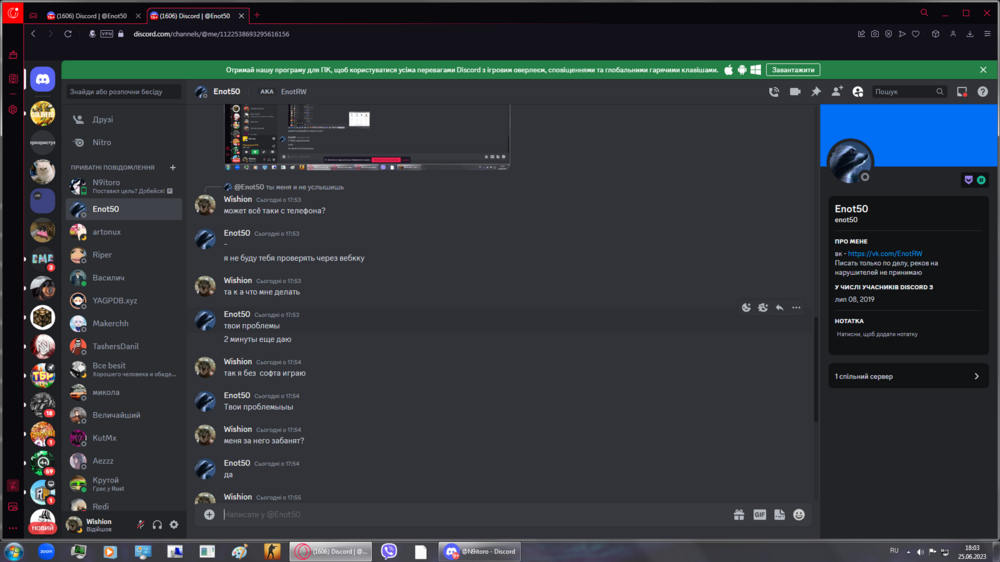The image size is (1000, 562).
Task: Open Discord home direct messages icon
Action: point(43,79)
